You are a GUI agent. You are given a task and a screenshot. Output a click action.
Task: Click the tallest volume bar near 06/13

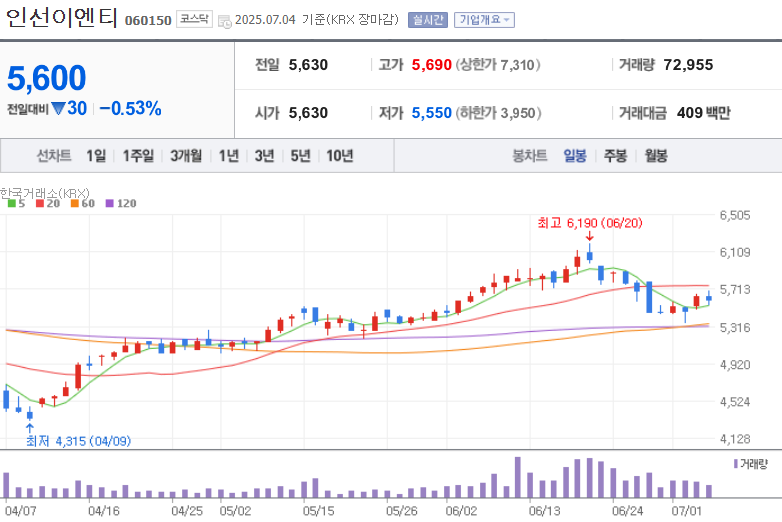pyautogui.click(x=518, y=477)
